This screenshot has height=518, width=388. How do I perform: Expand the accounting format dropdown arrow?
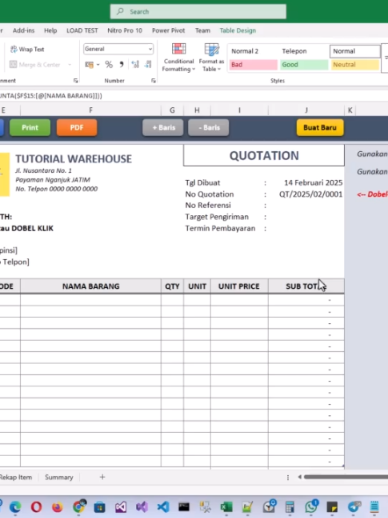(98, 64)
